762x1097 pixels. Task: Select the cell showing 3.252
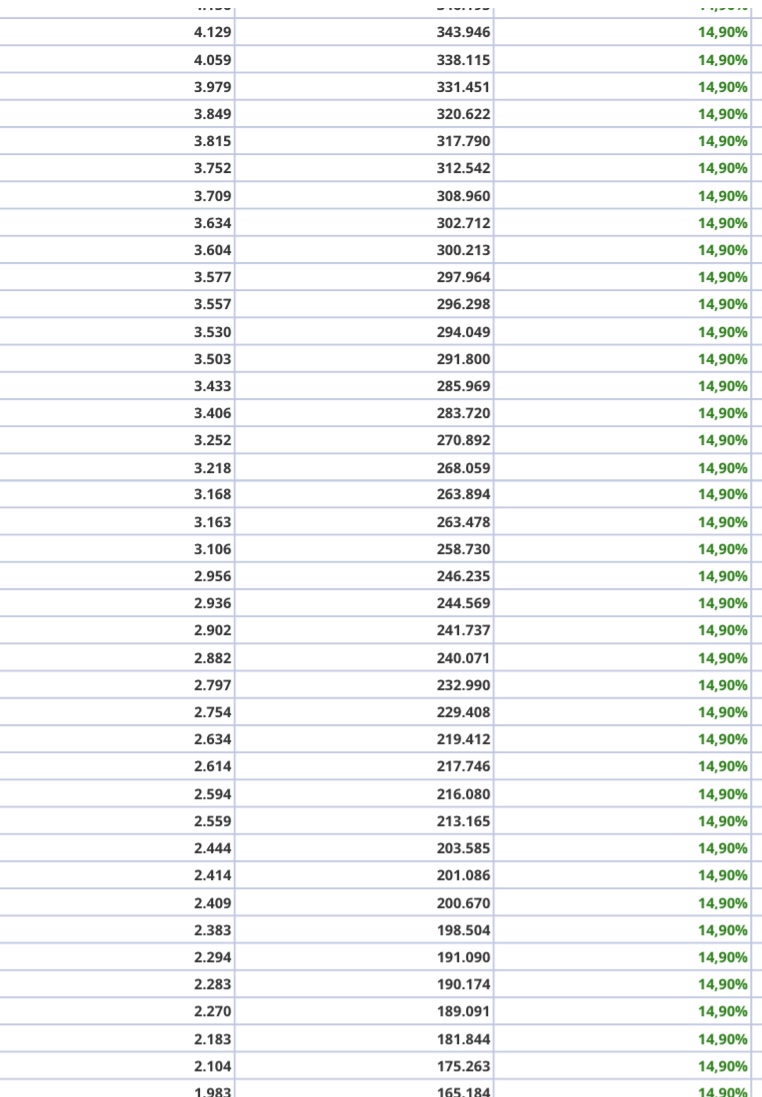(x=213, y=440)
